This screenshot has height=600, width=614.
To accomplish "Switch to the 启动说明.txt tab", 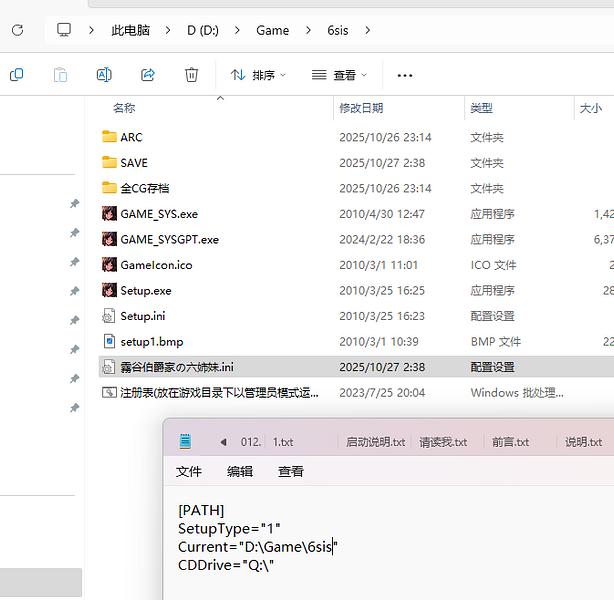I will [x=375, y=442].
